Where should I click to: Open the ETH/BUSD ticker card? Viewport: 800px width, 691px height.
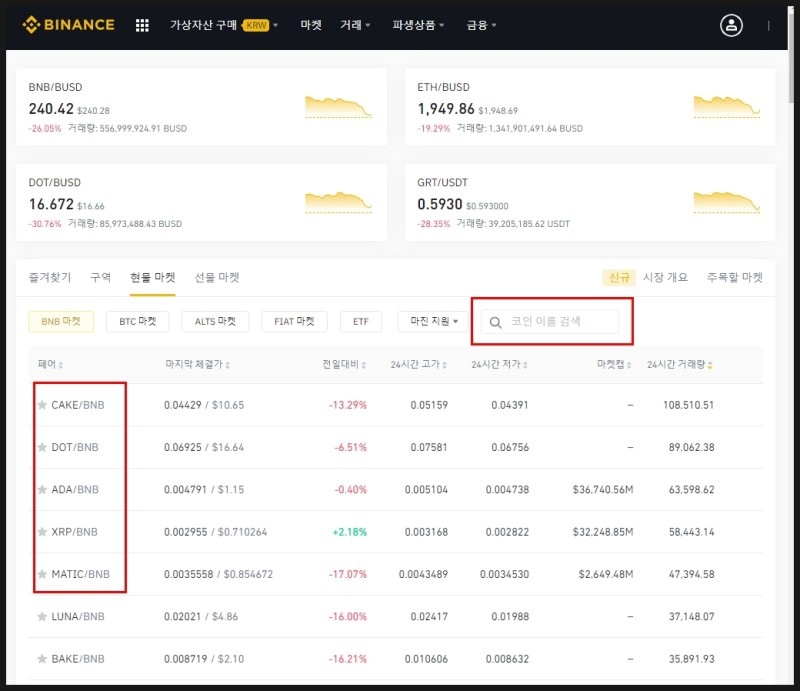tap(590, 107)
